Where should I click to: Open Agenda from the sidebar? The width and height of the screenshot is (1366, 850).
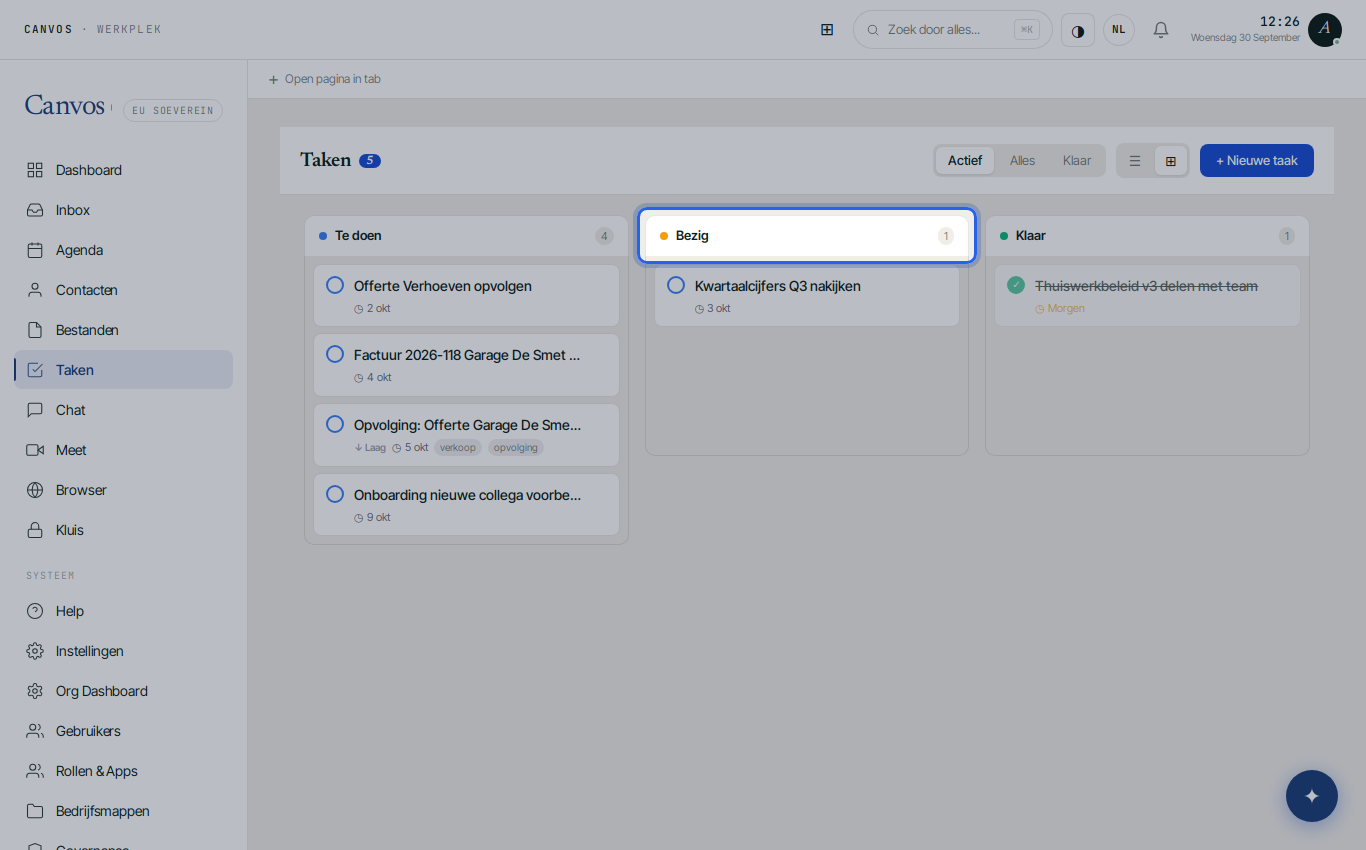point(124,250)
